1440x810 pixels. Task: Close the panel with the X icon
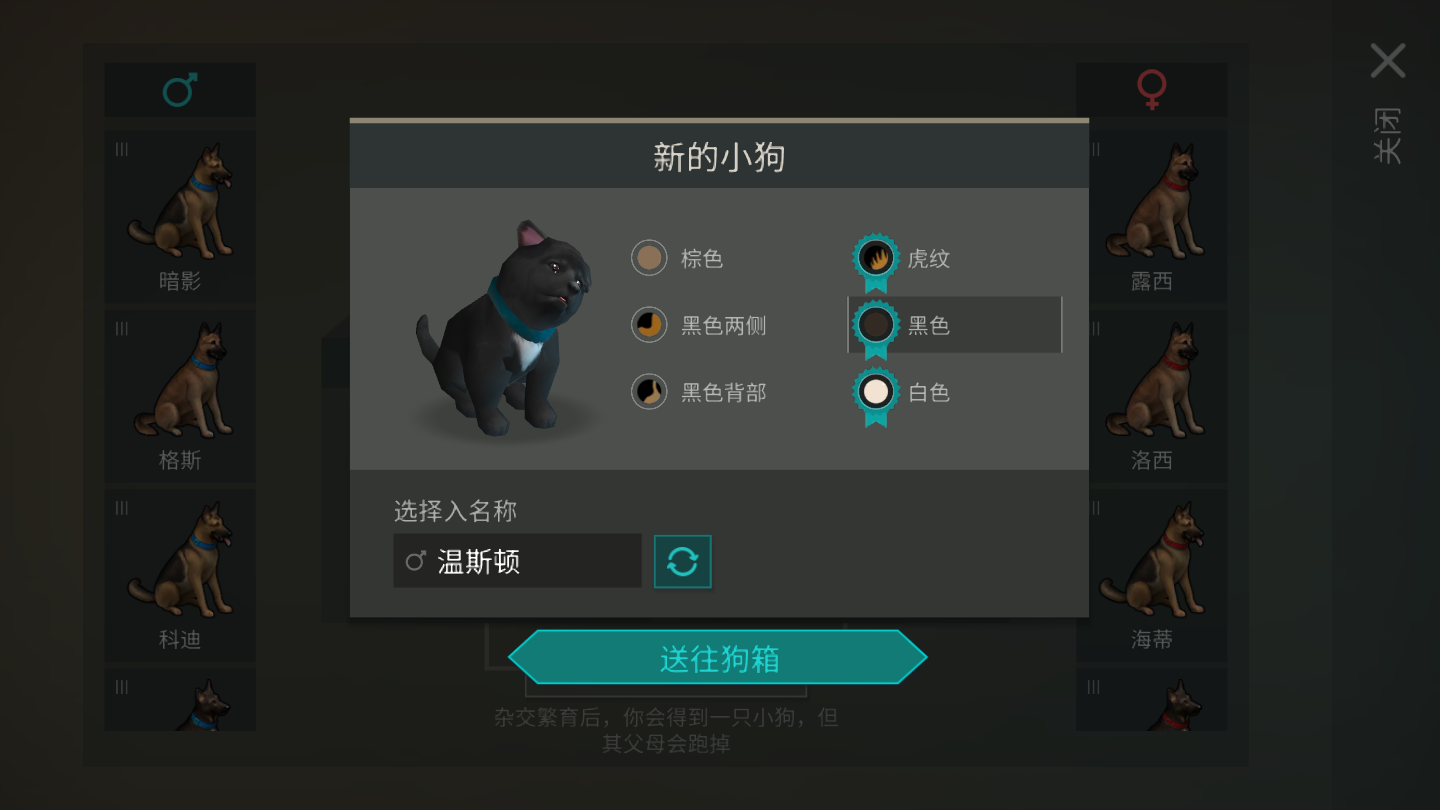click(x=1388, y=61)
